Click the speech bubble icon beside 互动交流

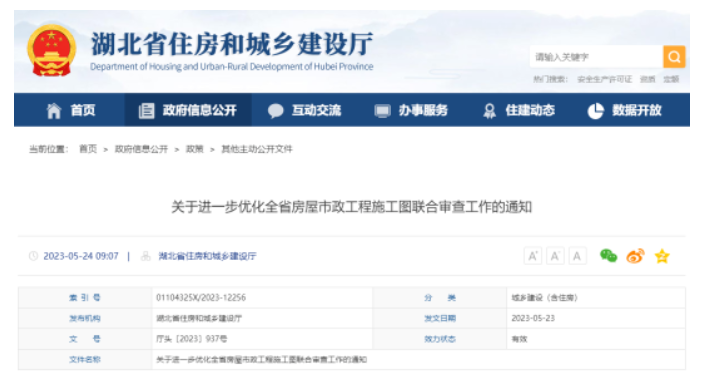tap(276, 111)
